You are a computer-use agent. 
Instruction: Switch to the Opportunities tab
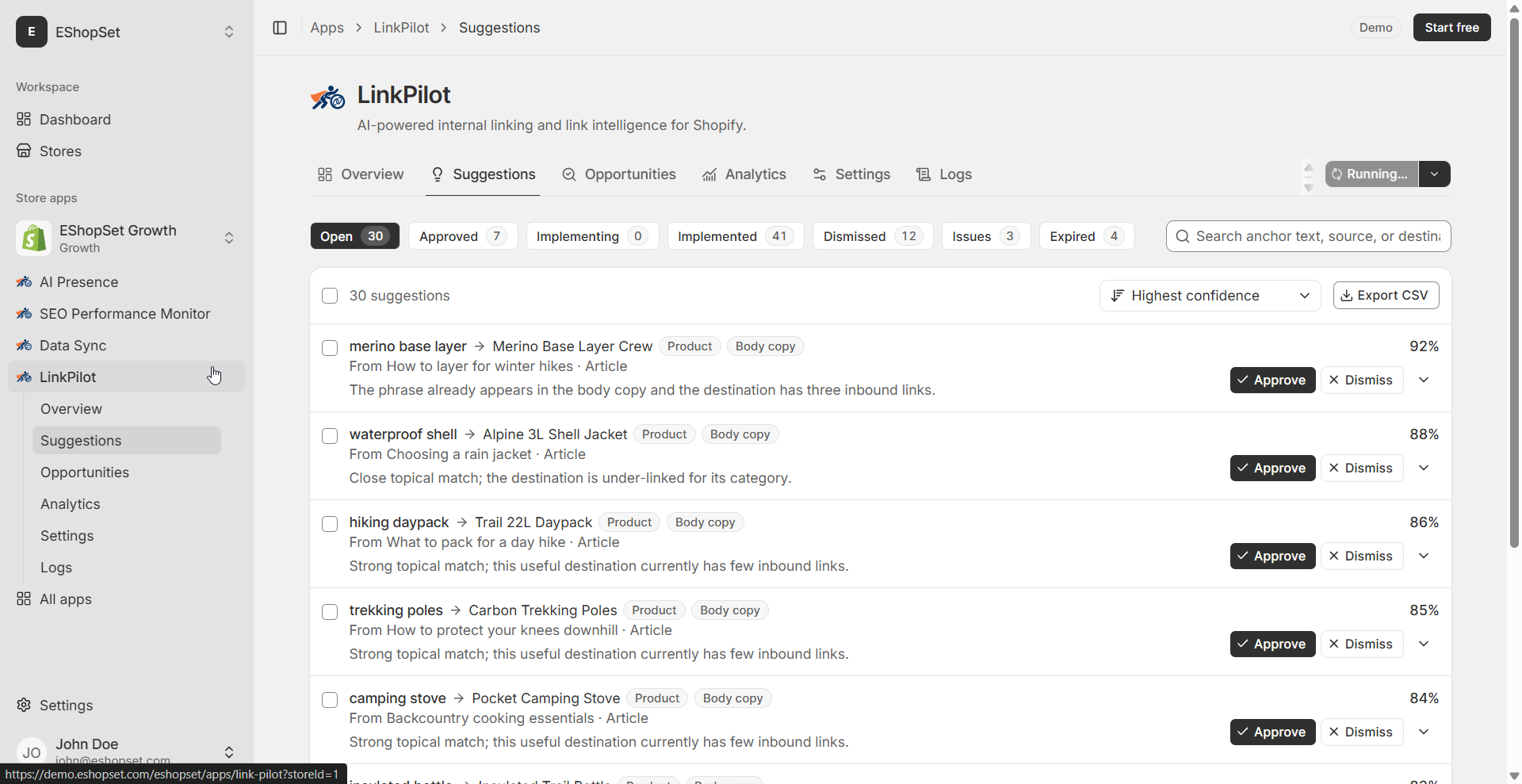click(619, 174)
